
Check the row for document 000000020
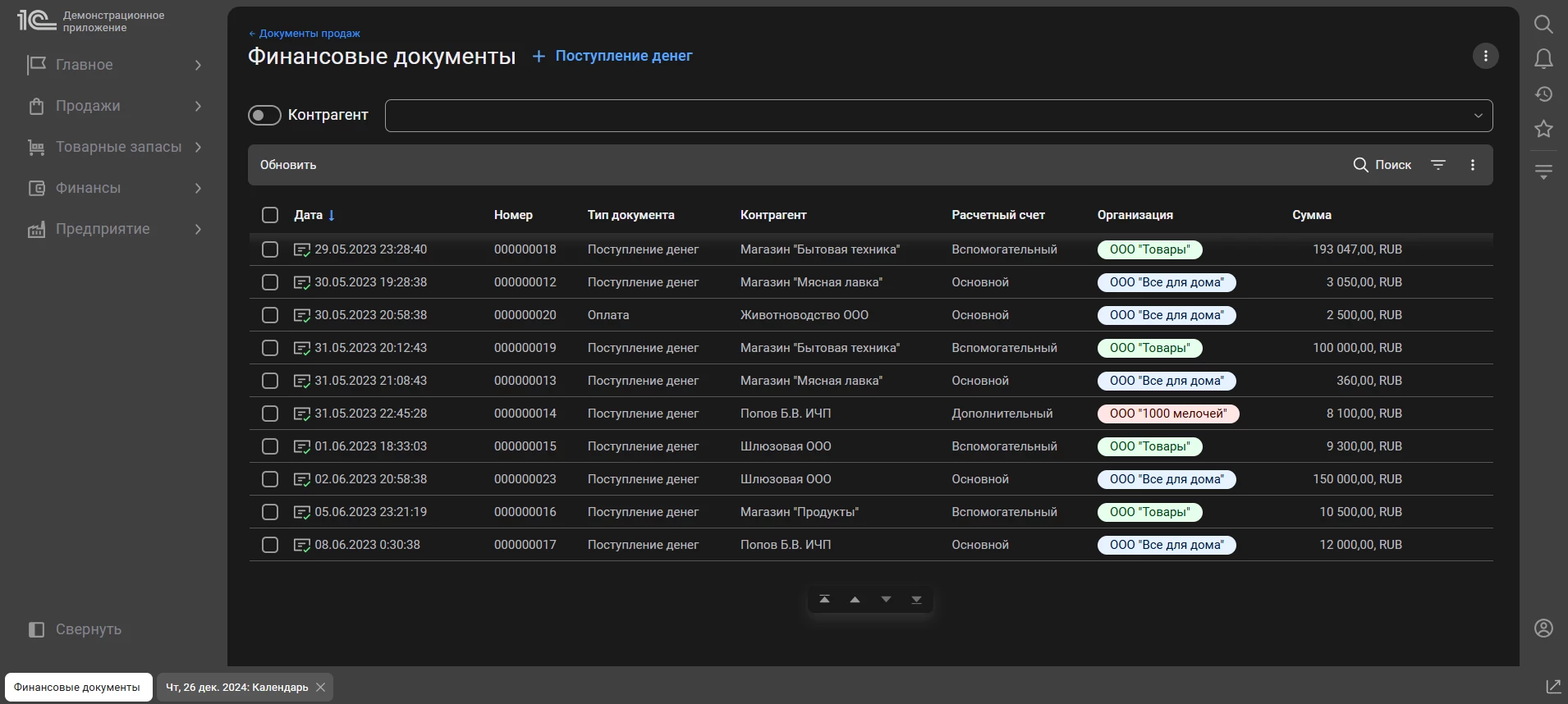click(270, 315)
